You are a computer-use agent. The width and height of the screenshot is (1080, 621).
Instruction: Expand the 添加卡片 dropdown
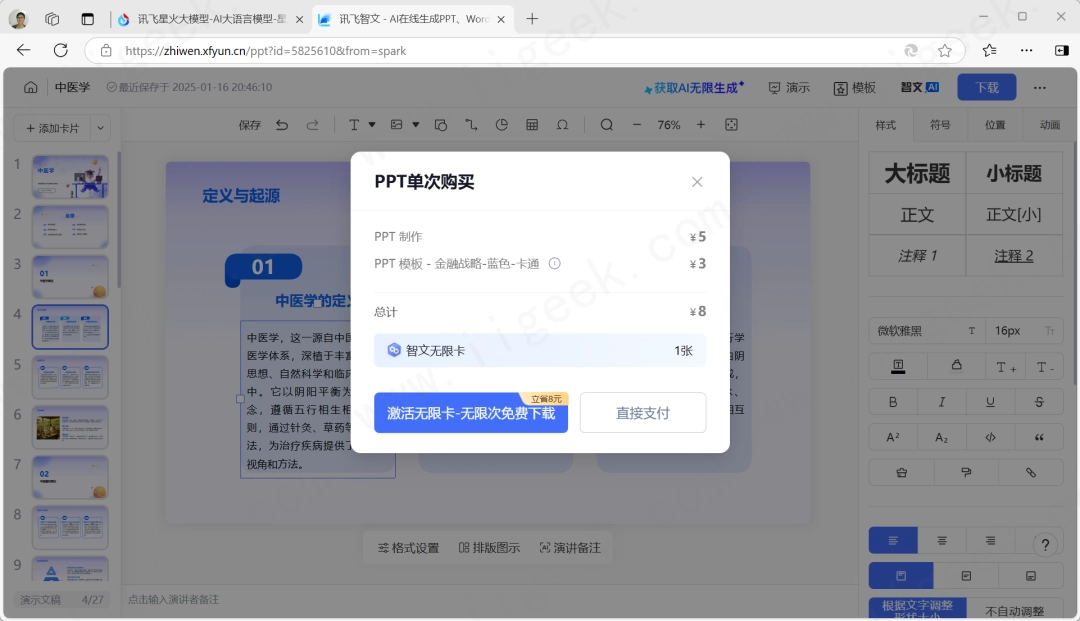click(102, 128)
